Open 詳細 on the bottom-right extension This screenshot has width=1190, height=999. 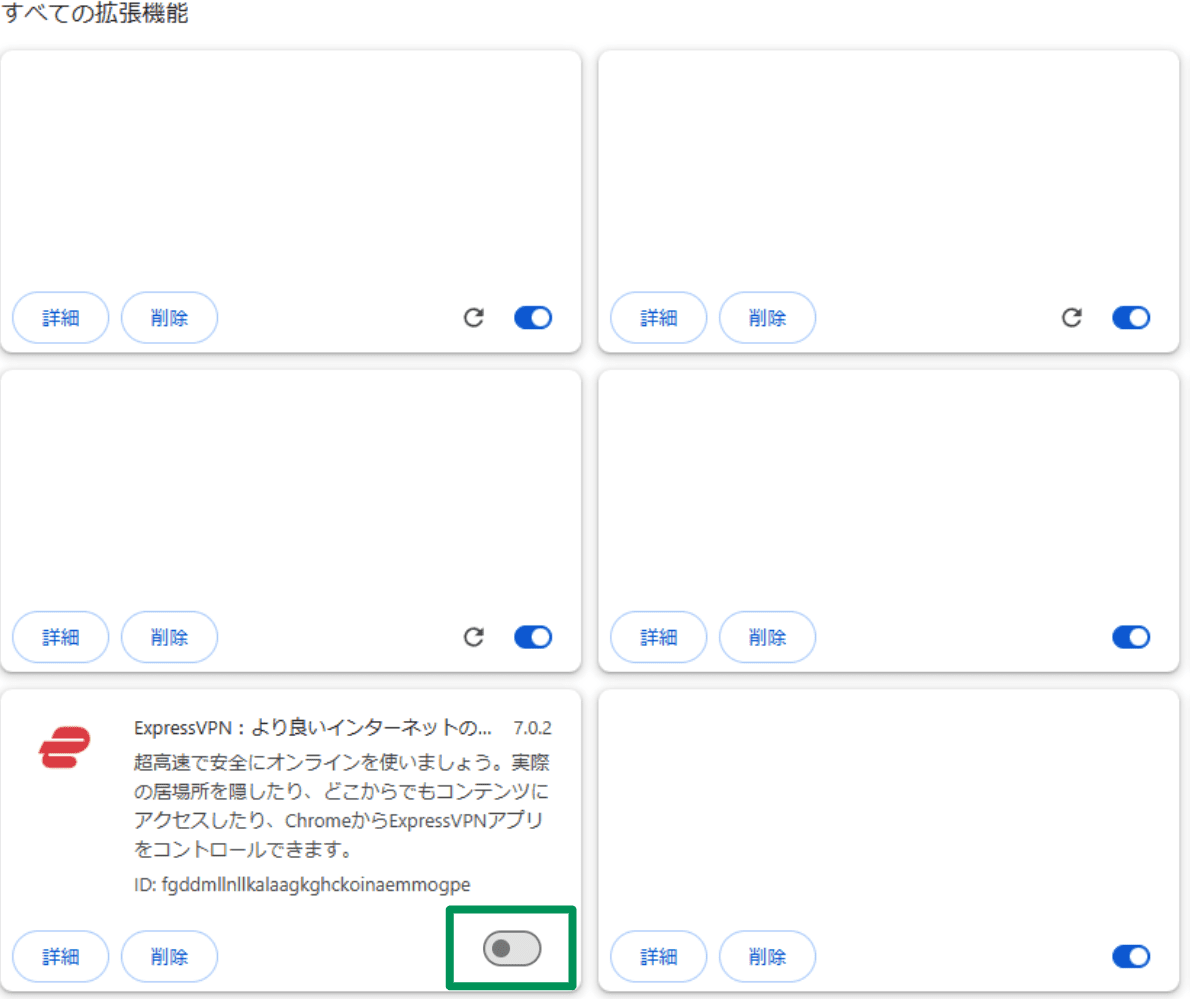click(658, 956)
